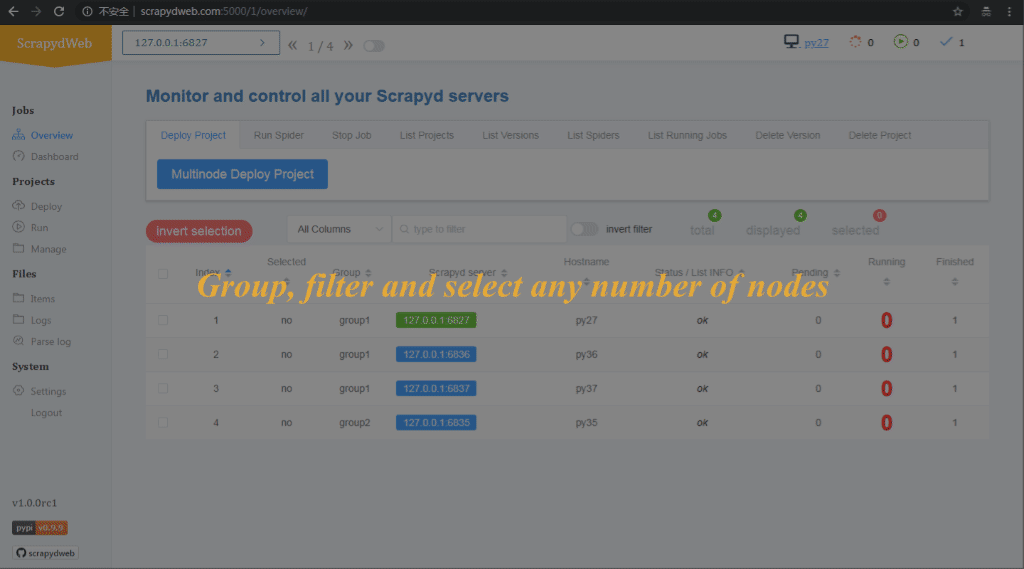This screenshot has width=1024, height=569.
Task: Enable the invert filter switch
Action: (584, 229)
